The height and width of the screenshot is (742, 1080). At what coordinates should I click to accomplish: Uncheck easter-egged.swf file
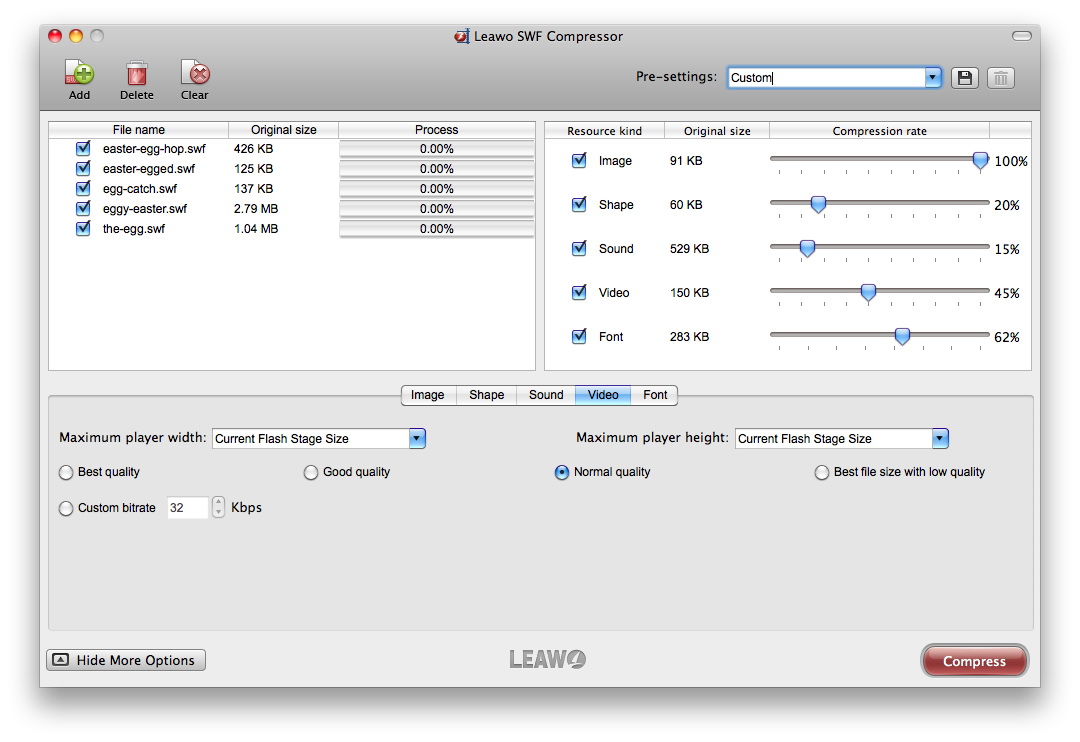coord(83,168)
